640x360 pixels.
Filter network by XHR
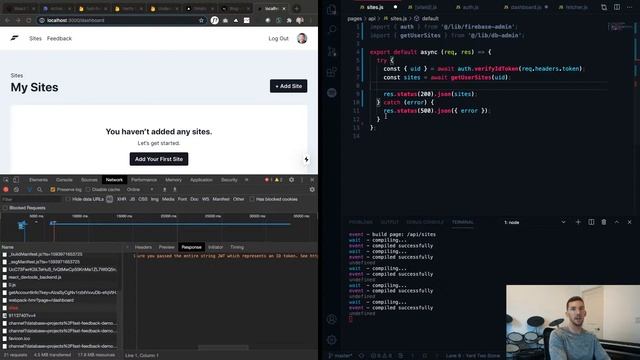pyautogui.click(x=122, y=199)
